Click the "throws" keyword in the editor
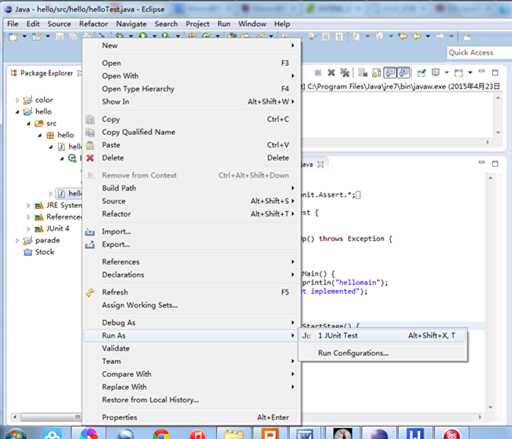This screenshot has width=512, height=439. (331, 239)
